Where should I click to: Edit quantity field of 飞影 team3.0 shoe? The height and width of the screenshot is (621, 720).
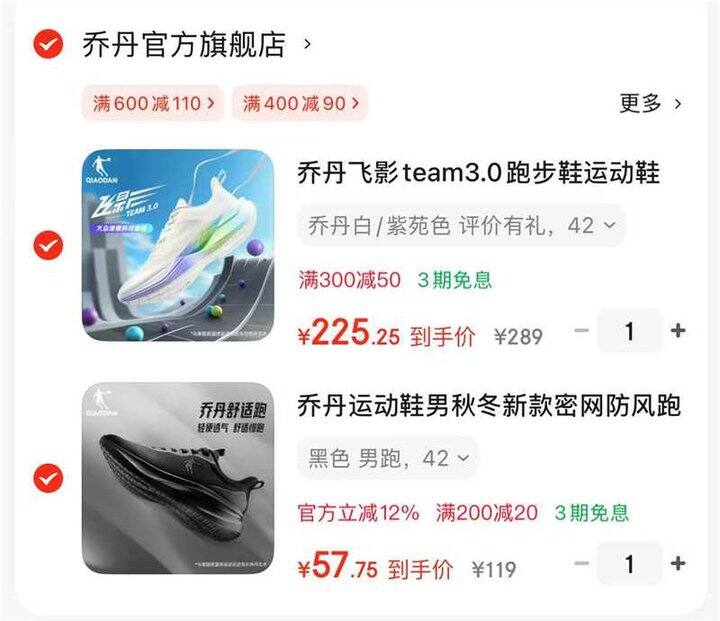click(630, 331)
